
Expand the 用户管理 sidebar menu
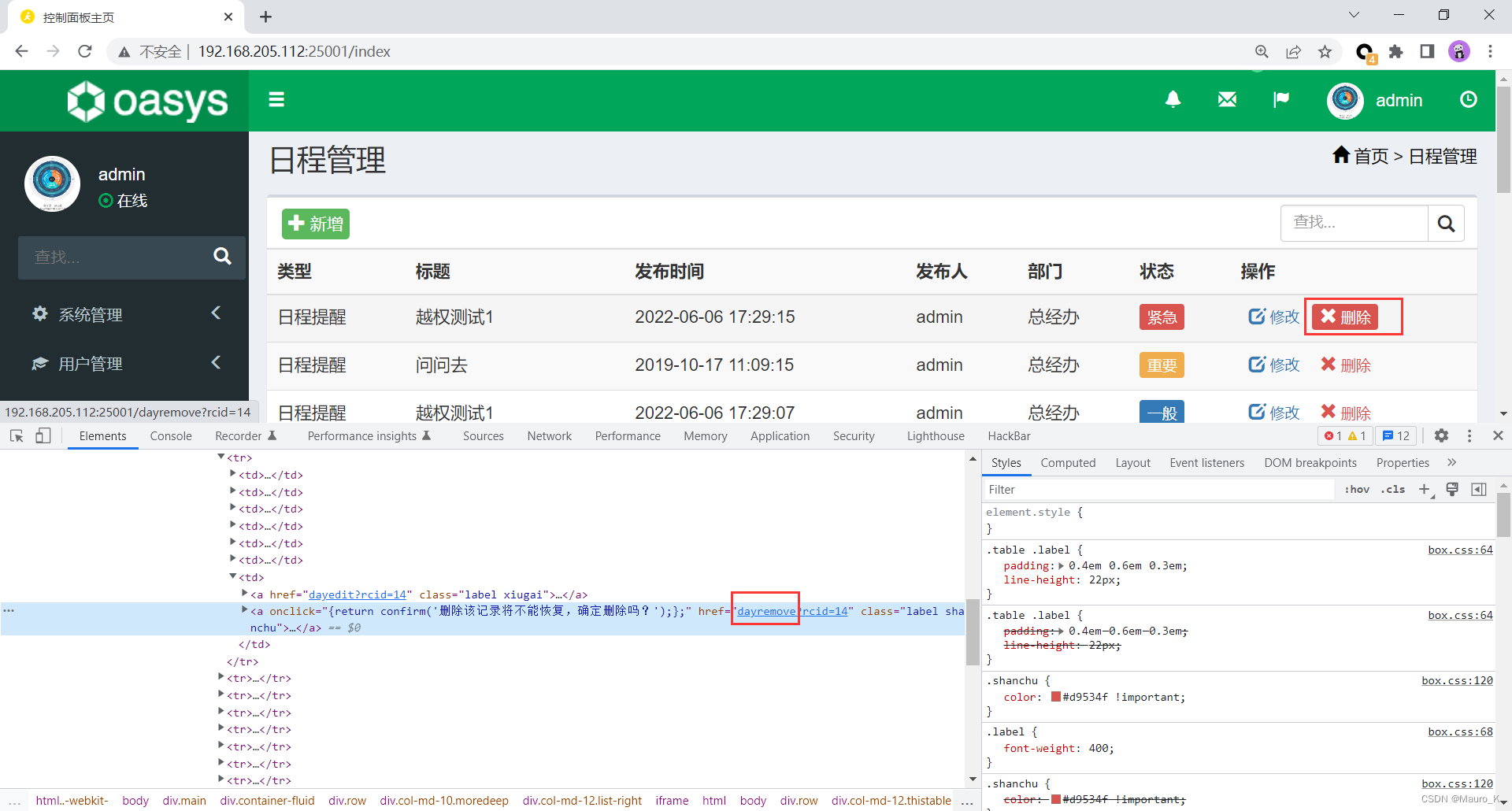point(91,364)
